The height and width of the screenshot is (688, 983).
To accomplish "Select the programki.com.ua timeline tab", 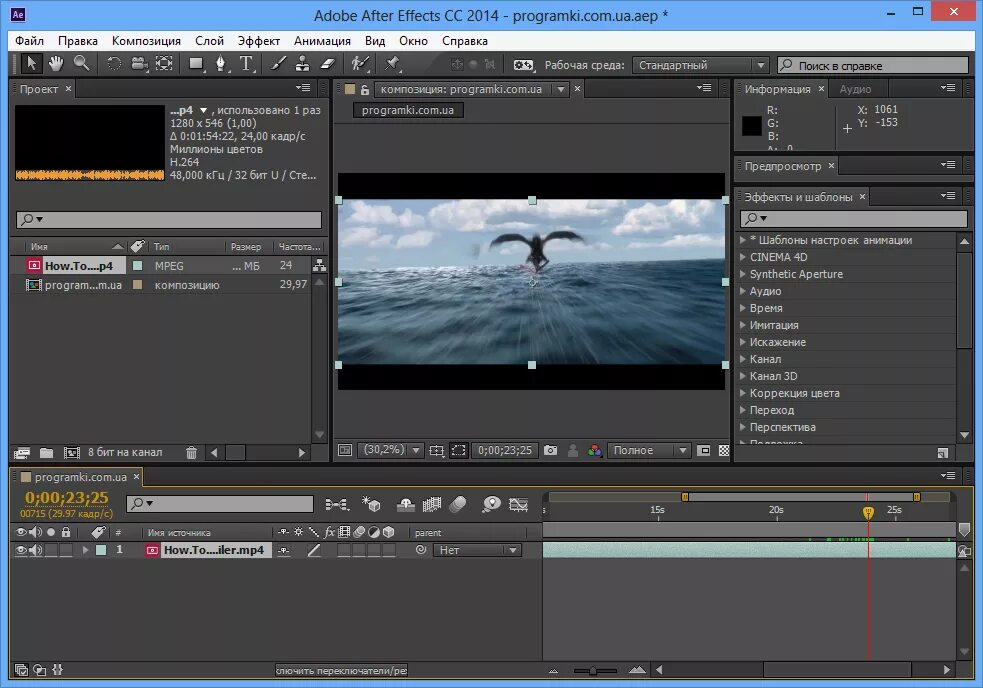I will pos(80,477).
